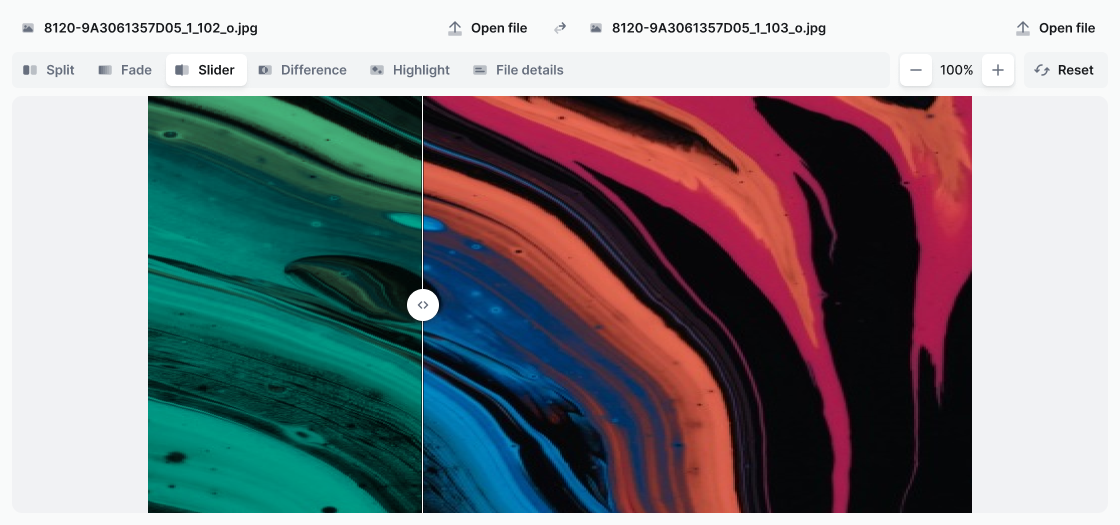Click the Difference mode icon
This screenshot has height=525, width=1120.
[x=265, y=70]
